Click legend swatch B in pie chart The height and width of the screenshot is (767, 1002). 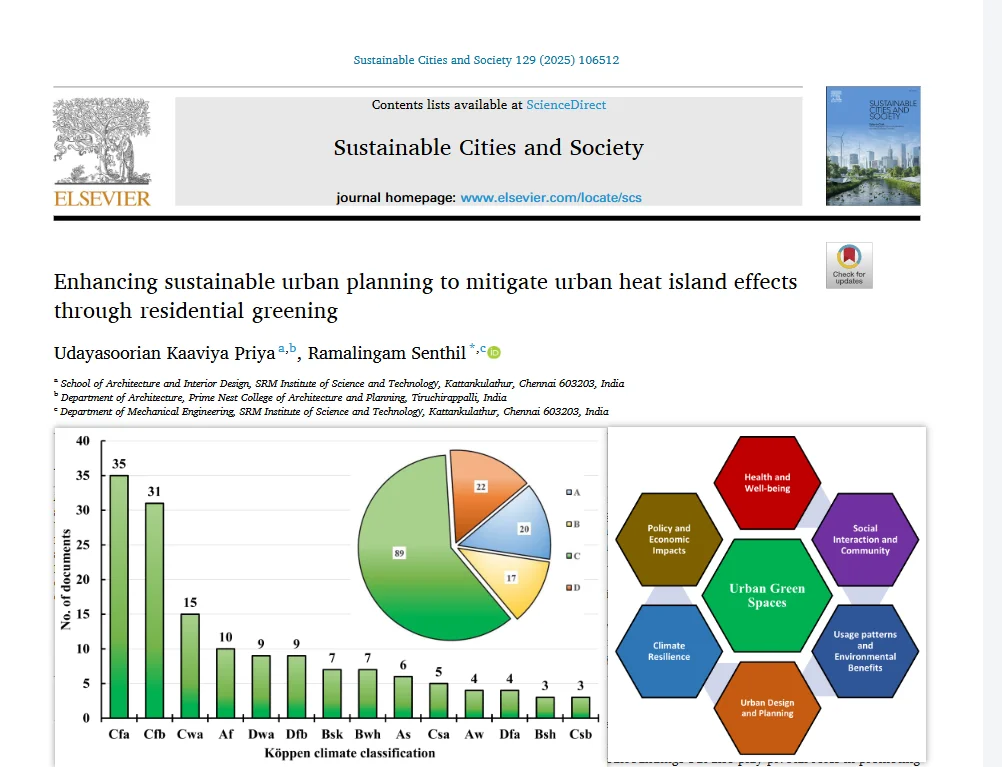tap(569, 524)
